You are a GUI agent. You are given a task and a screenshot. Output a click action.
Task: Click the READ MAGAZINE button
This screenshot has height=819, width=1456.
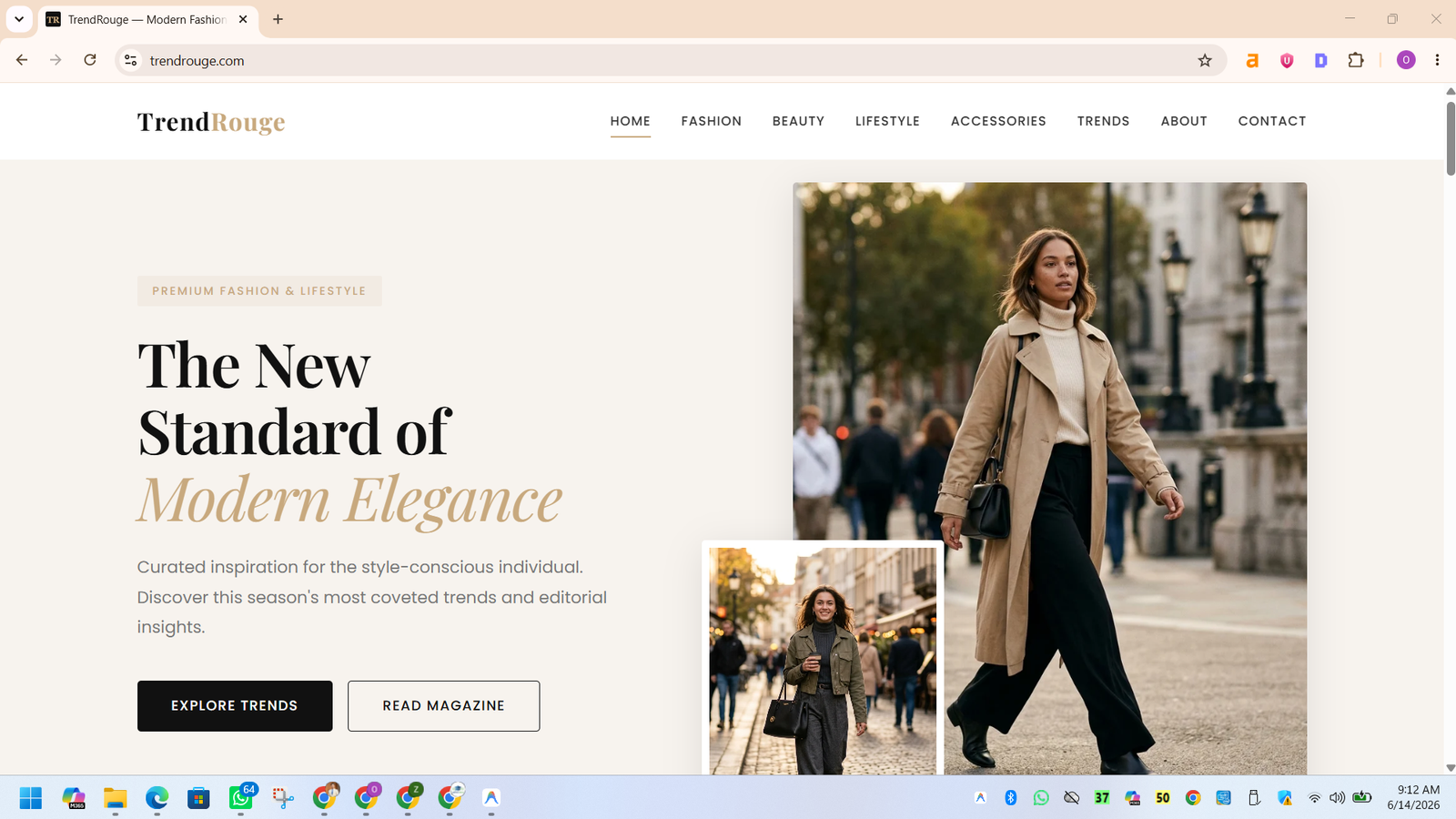pos(443,705)
